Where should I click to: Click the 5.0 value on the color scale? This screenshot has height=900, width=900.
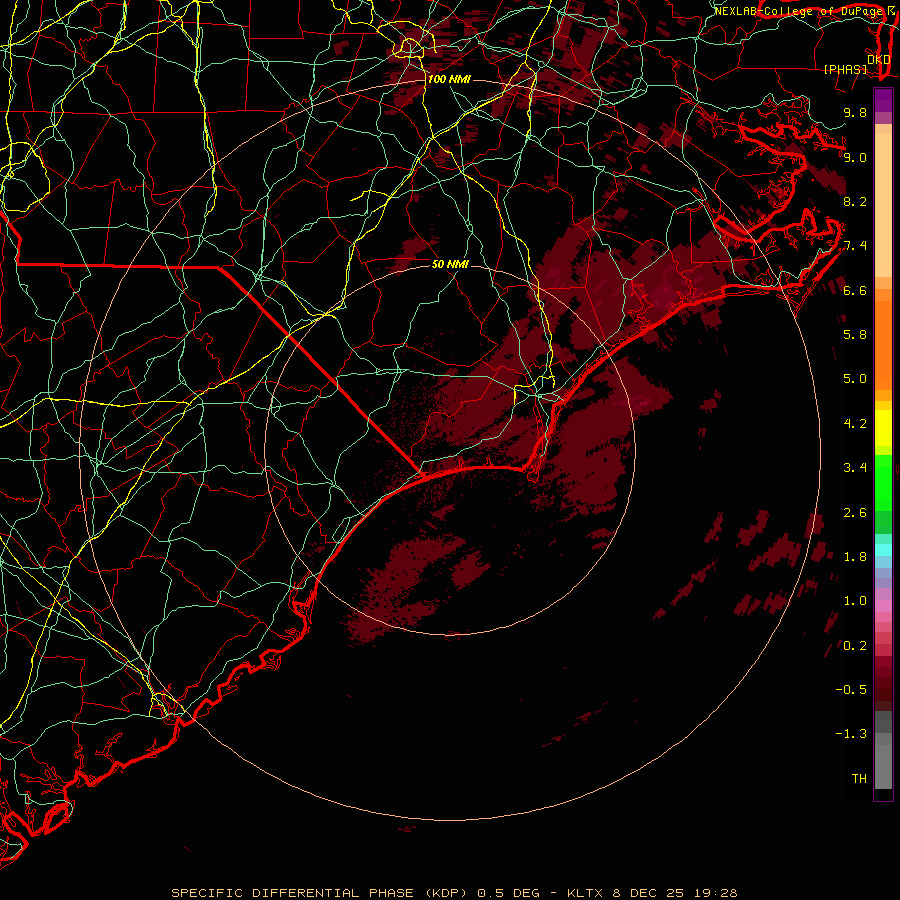(x=855, y=379)
